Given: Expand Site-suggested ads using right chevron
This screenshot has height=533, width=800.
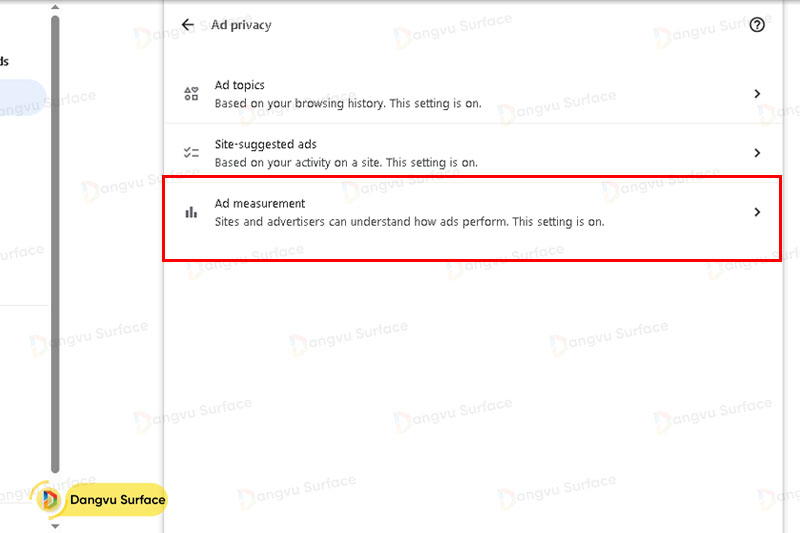Looking at the screenshot, I should click(x=757, y=153).
